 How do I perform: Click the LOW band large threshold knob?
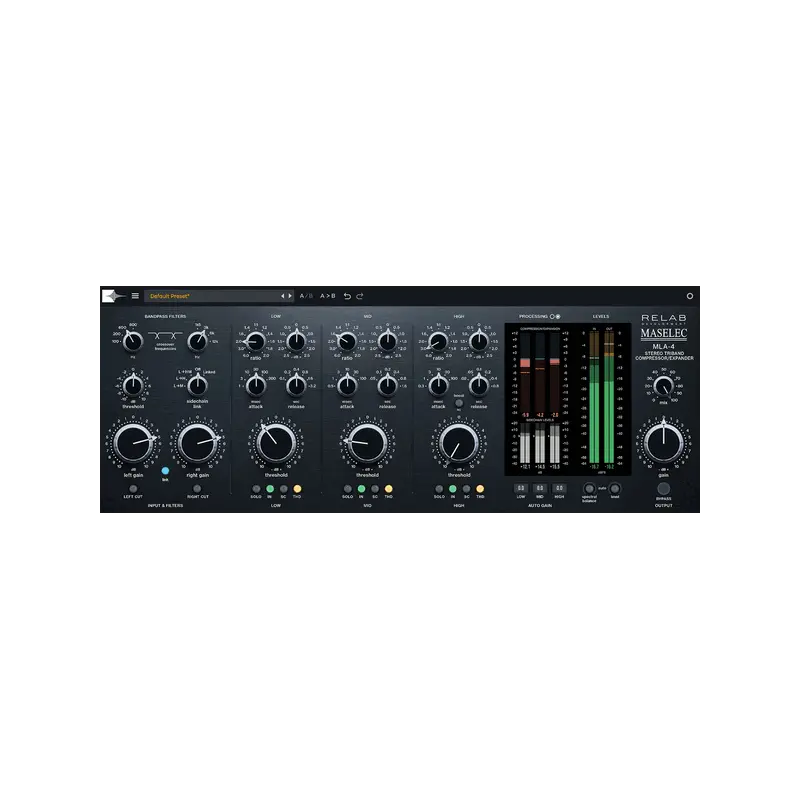click(276, 443)
